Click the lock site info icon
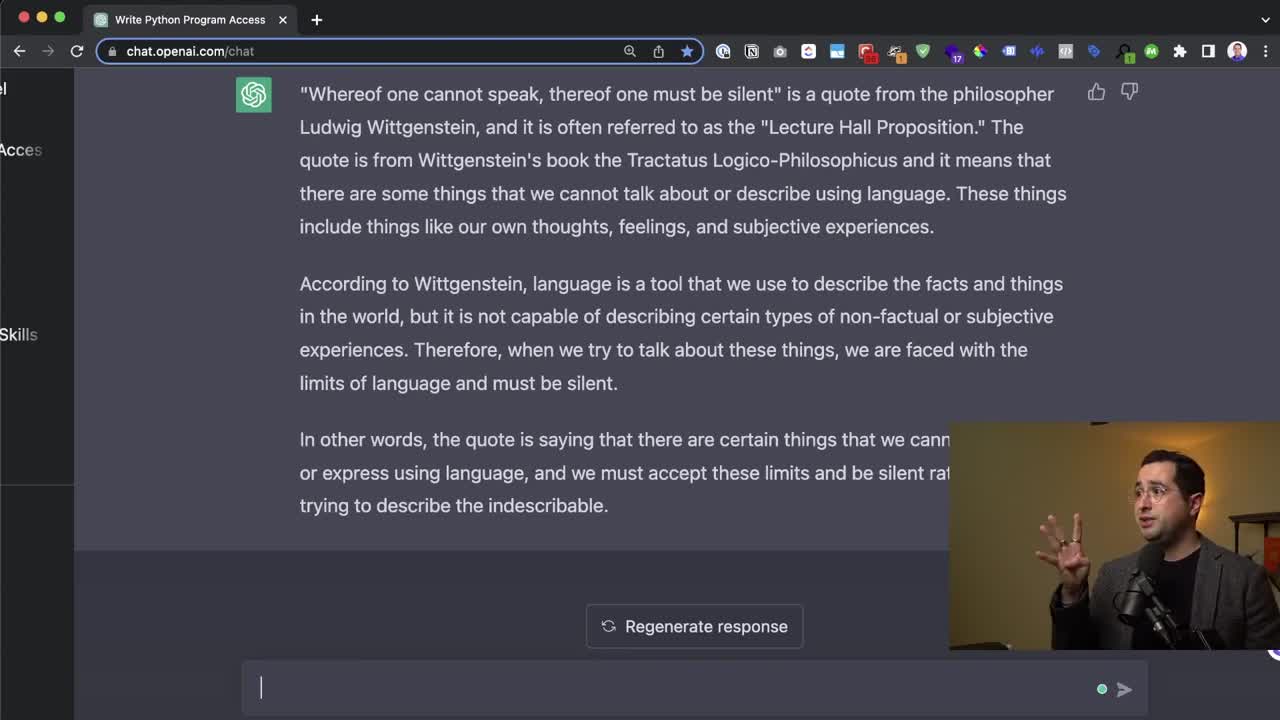Viewport: 1280px width, 720px height. click(112, 51)
